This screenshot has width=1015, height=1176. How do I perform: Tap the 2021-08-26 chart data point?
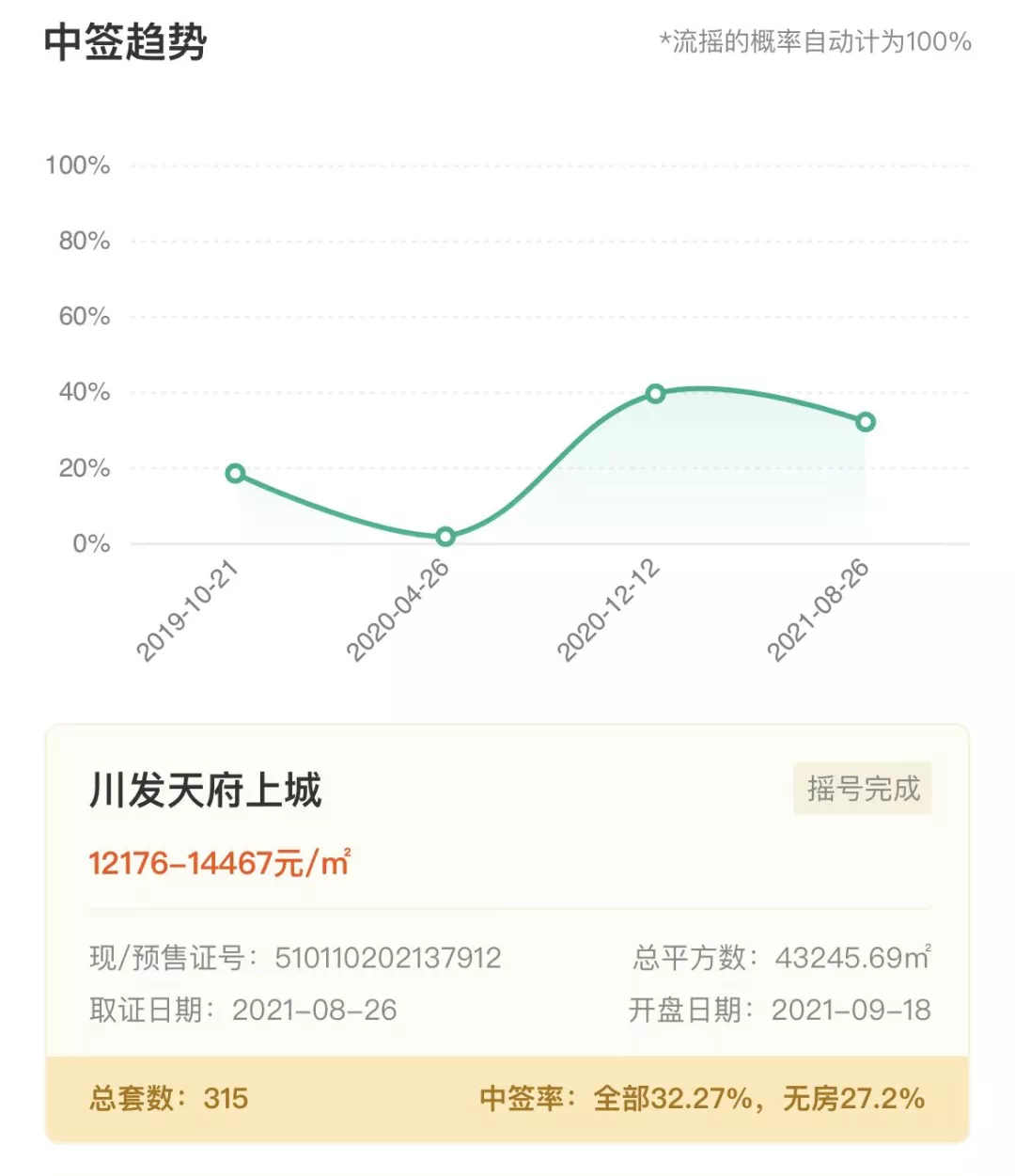[x=866, y=422]
